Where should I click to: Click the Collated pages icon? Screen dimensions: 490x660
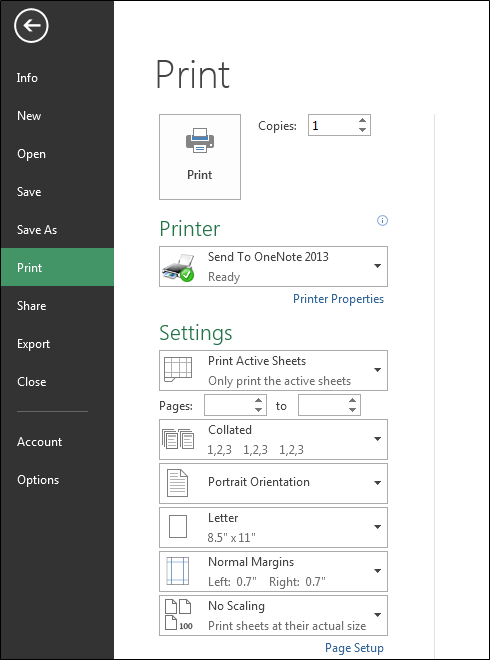[178, 439]
